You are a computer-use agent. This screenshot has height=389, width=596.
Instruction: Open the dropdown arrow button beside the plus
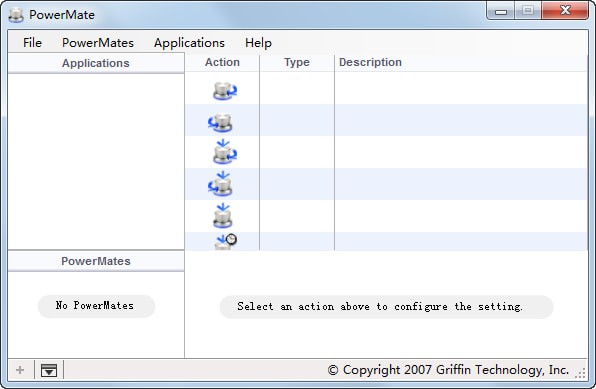pyautogui.click(x=49, y=370)
